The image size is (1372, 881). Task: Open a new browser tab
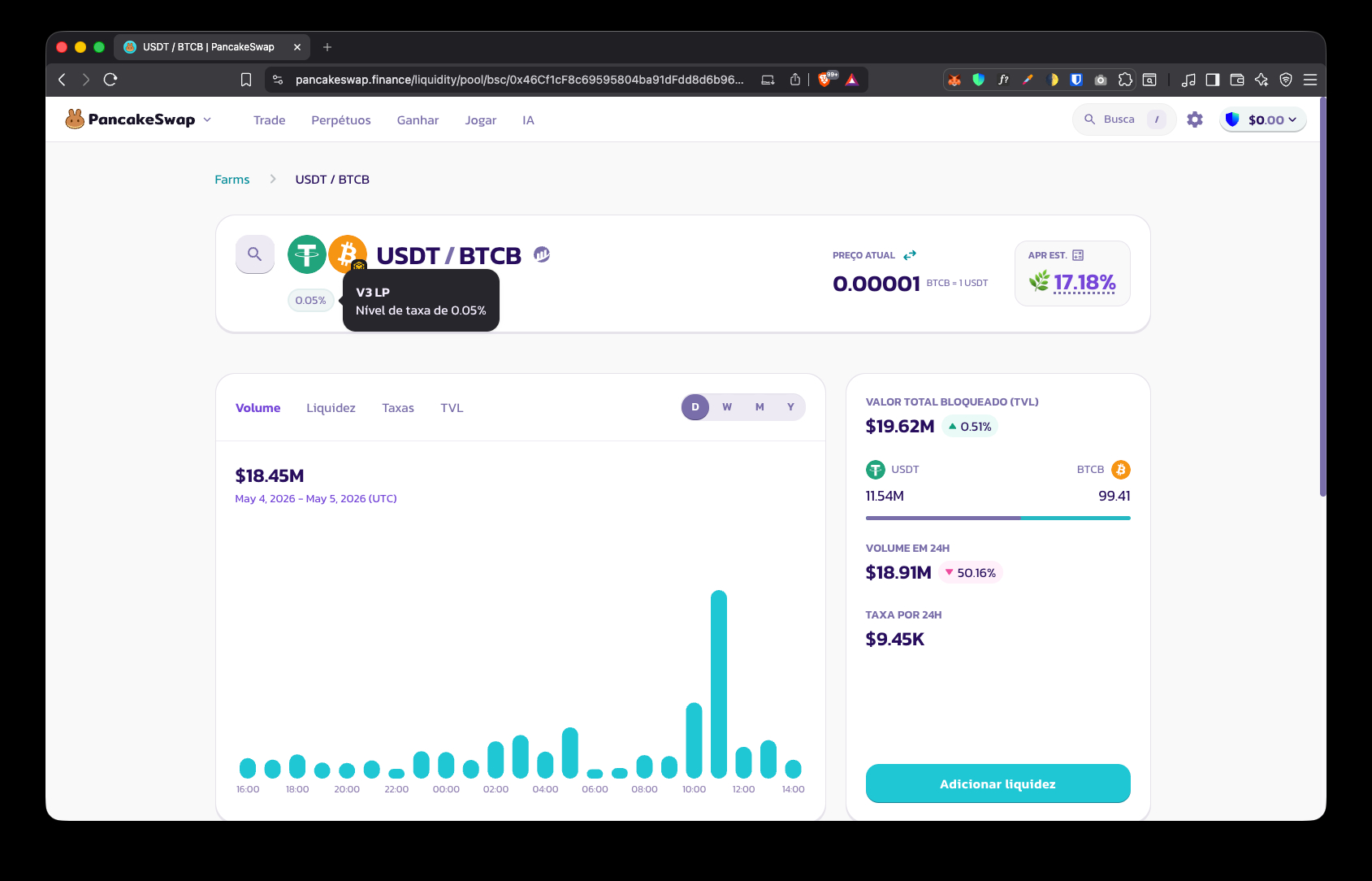(327, 47)
